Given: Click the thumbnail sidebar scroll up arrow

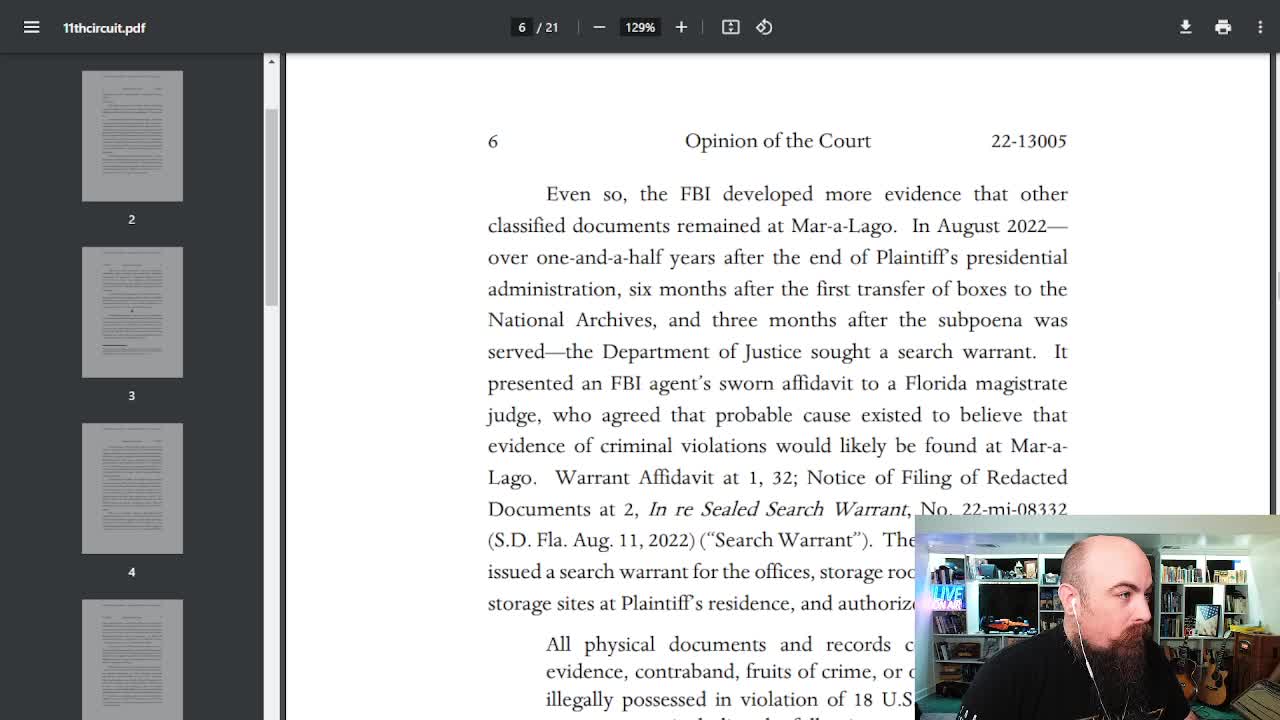Looking at the screenshot, I should 271,62.
